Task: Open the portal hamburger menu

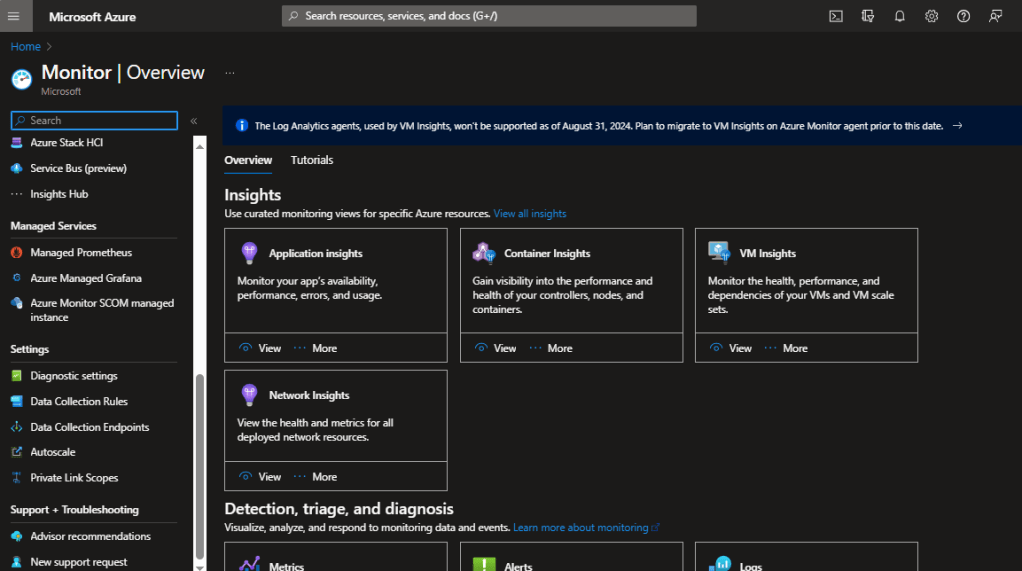Action: 14,16
